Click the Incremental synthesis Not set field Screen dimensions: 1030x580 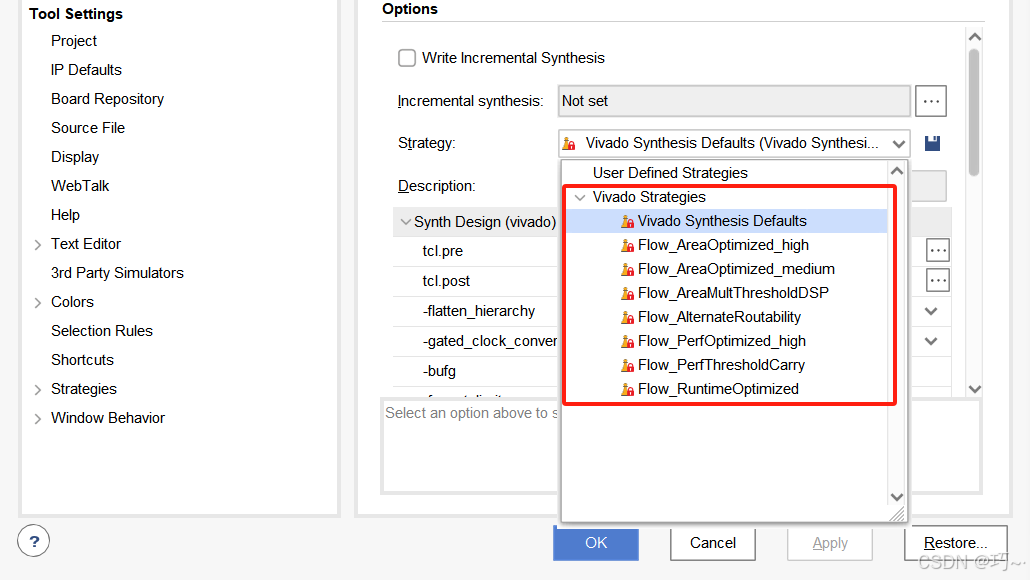734,101
